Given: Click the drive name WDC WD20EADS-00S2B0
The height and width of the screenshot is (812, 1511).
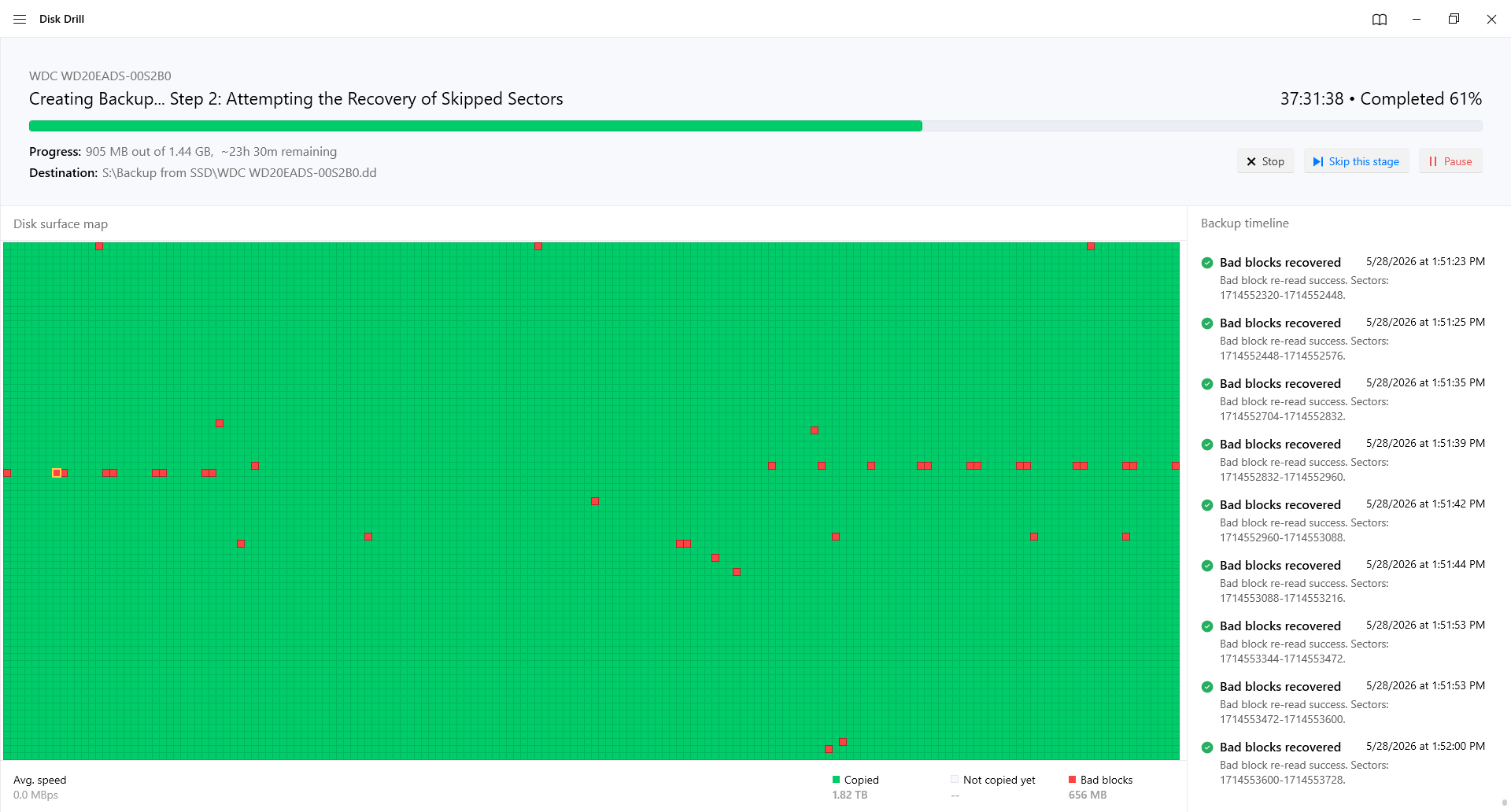Looking at the screenshot, I should coord(100,76).
